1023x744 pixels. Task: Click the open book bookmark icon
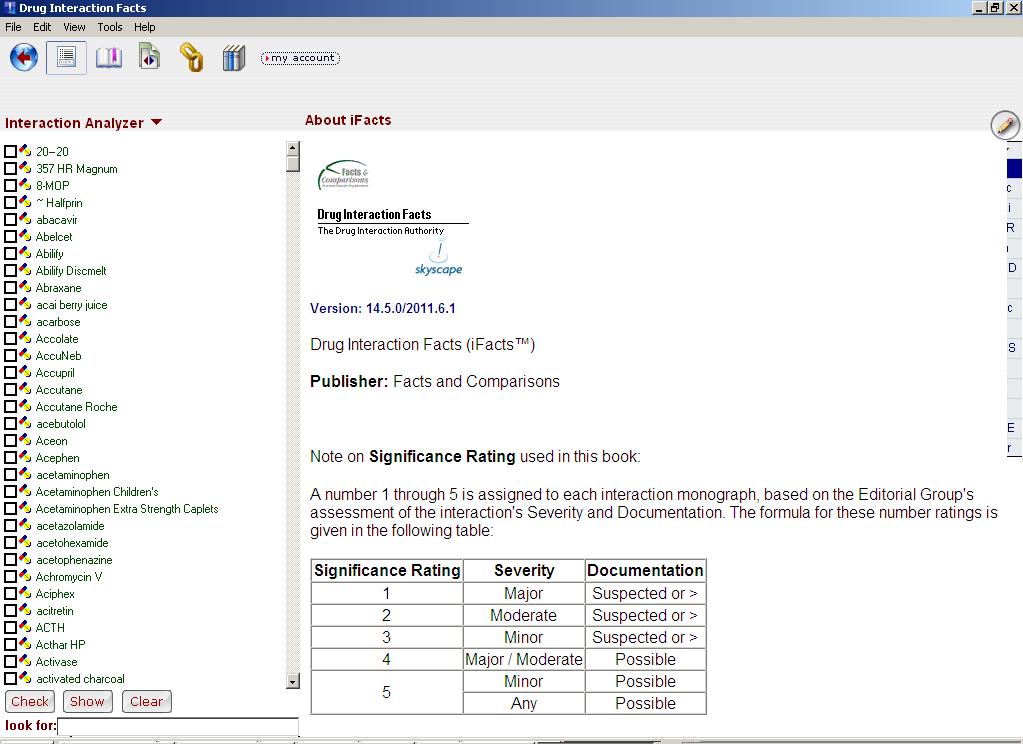click(108, 58)
